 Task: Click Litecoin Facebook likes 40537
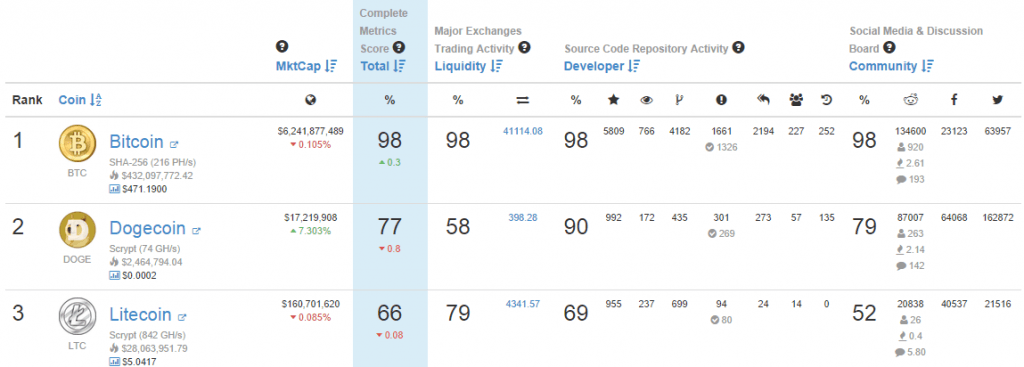click(953, 304)
